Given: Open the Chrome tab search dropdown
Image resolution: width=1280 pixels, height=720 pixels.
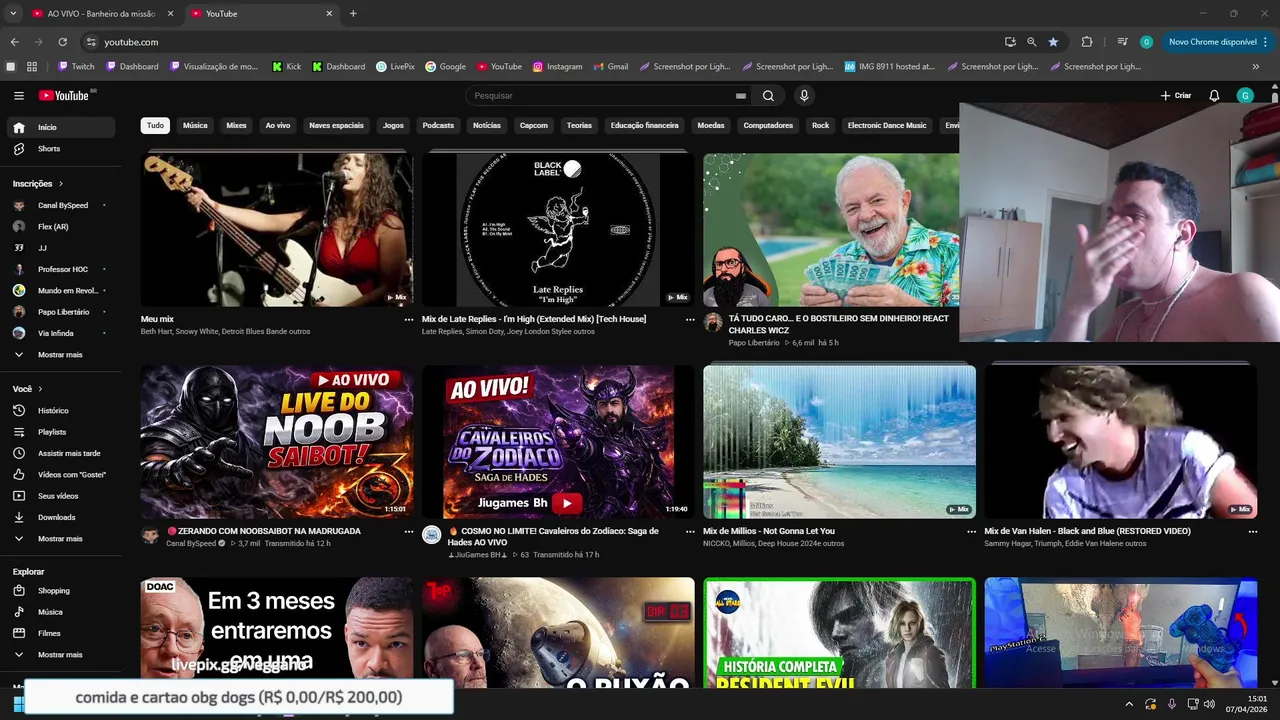Looking at the screenshot, I should click(x=13, y=13).
